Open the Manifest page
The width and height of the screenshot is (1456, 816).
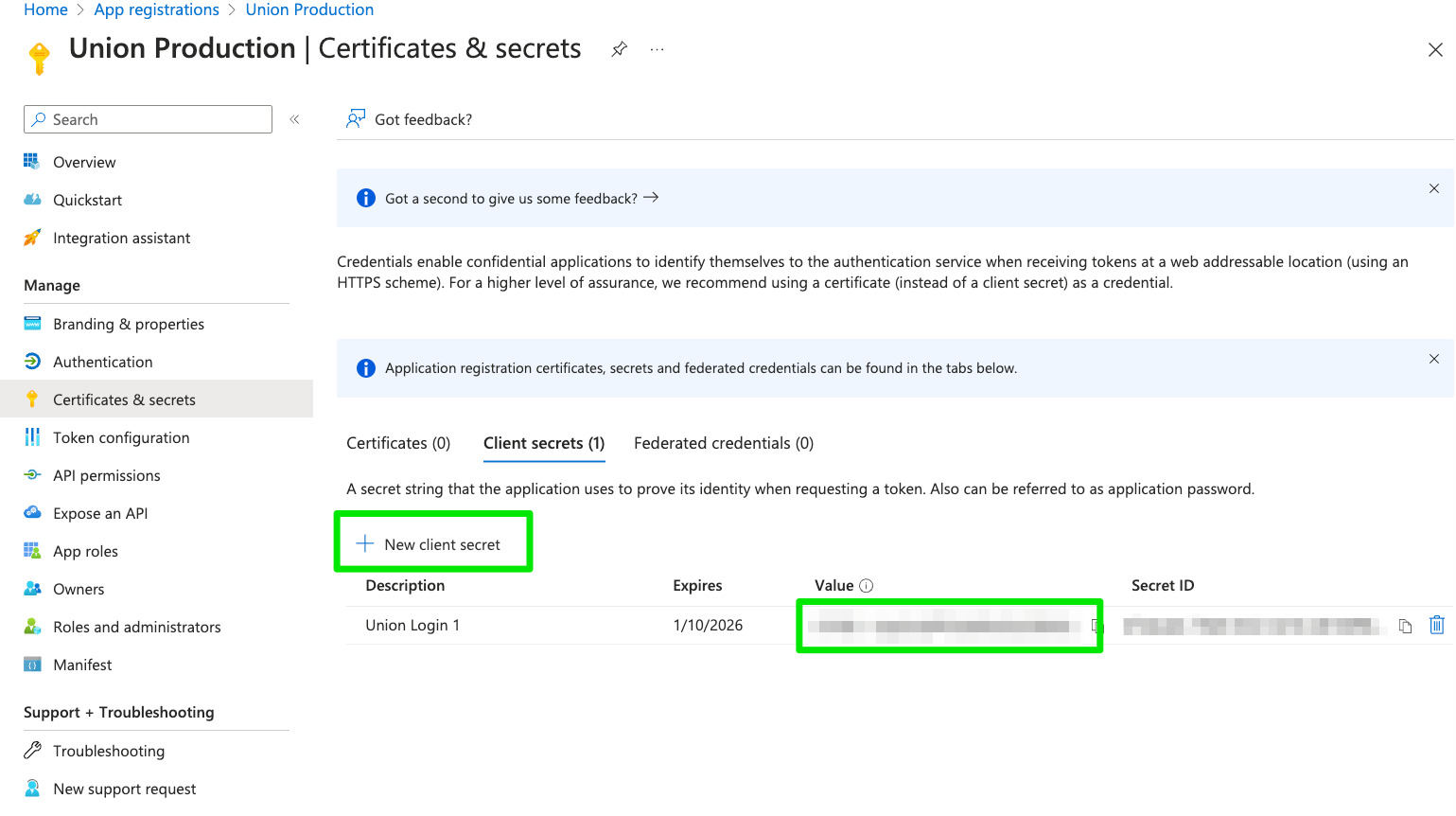click(82, 665)
